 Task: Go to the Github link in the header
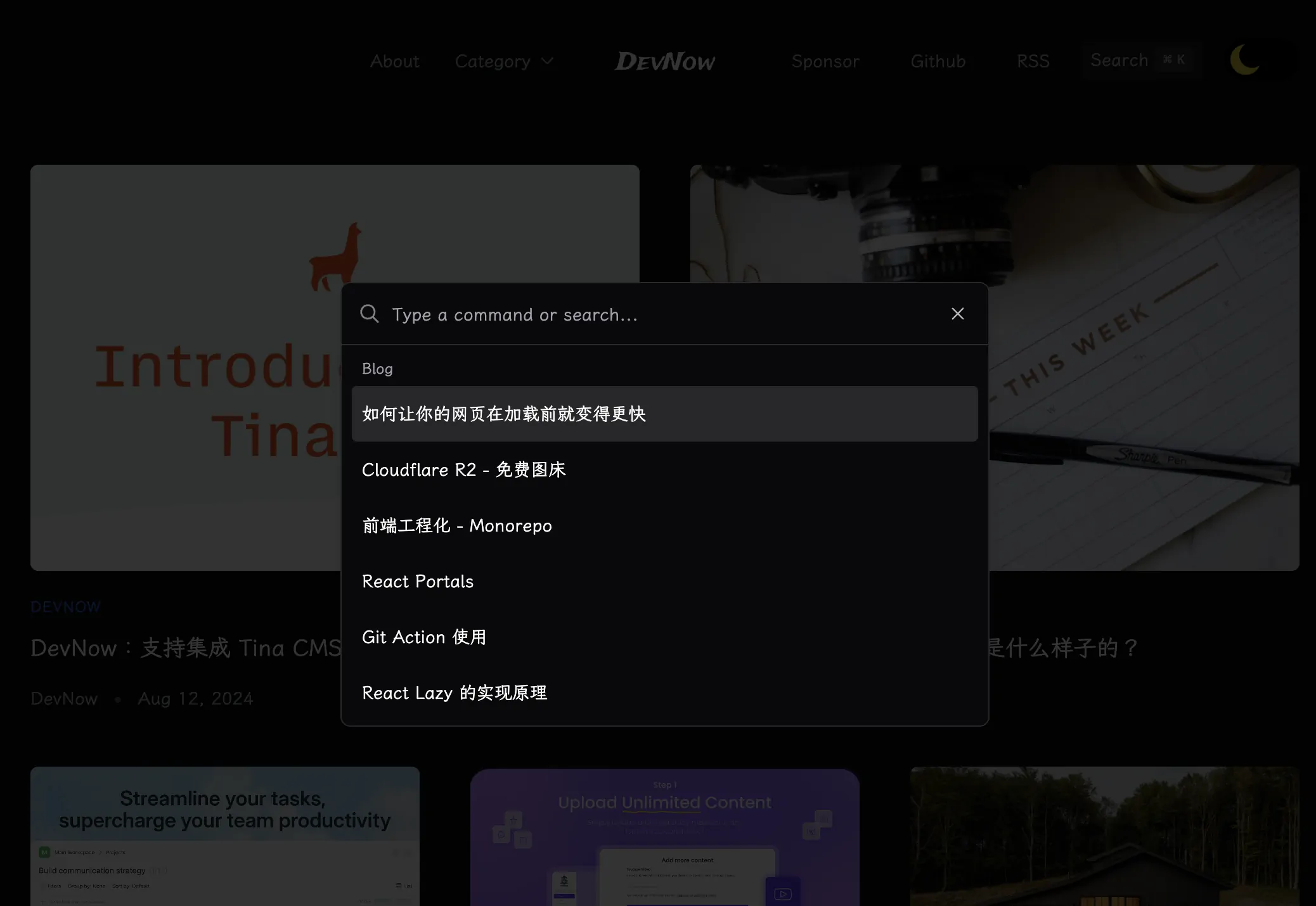pos(938,61)
